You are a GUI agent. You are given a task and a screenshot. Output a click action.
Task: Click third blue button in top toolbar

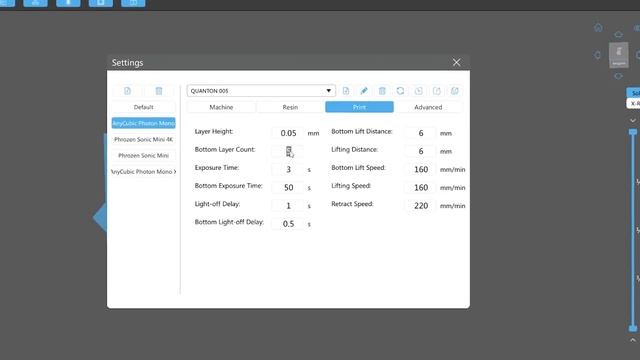coord(68,3)
